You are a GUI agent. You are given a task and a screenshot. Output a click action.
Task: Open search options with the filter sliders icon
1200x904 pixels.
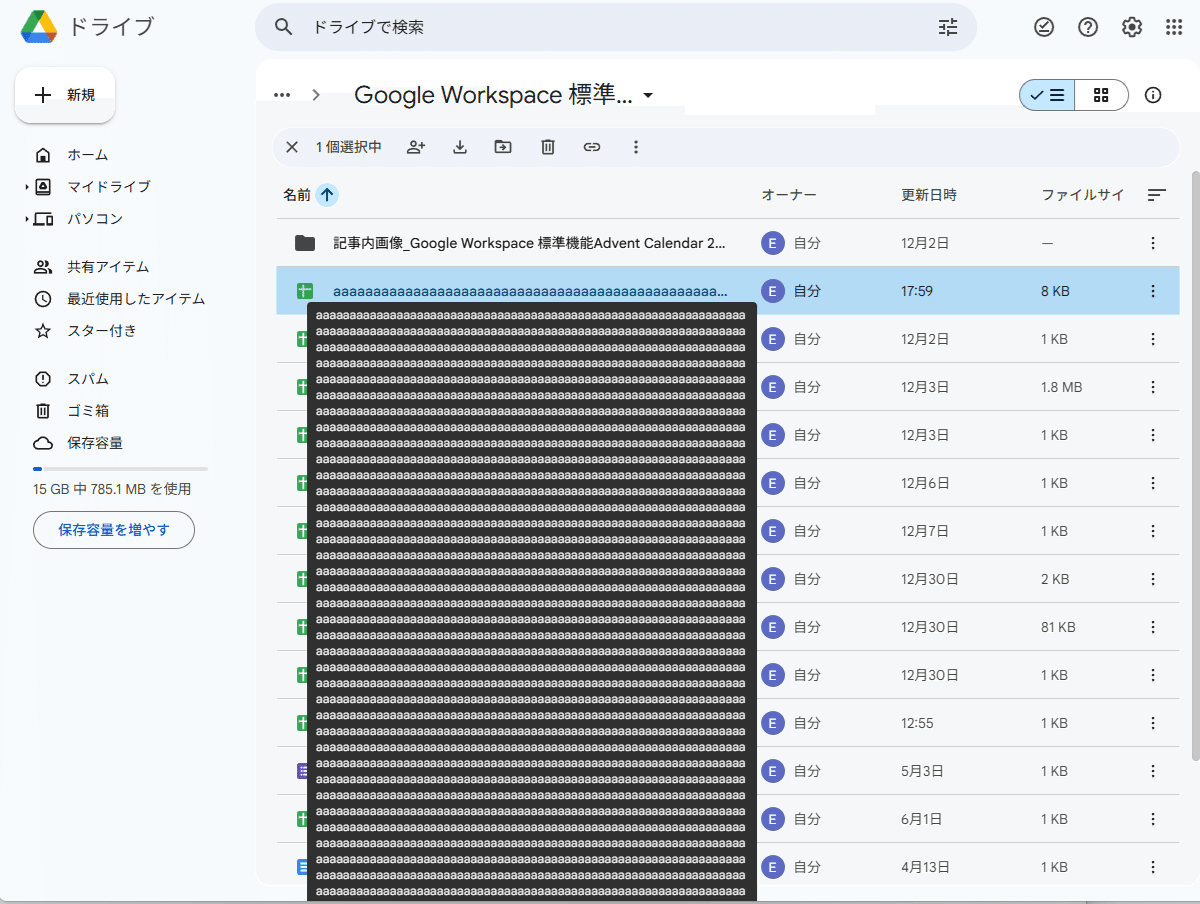pos(948,27)
